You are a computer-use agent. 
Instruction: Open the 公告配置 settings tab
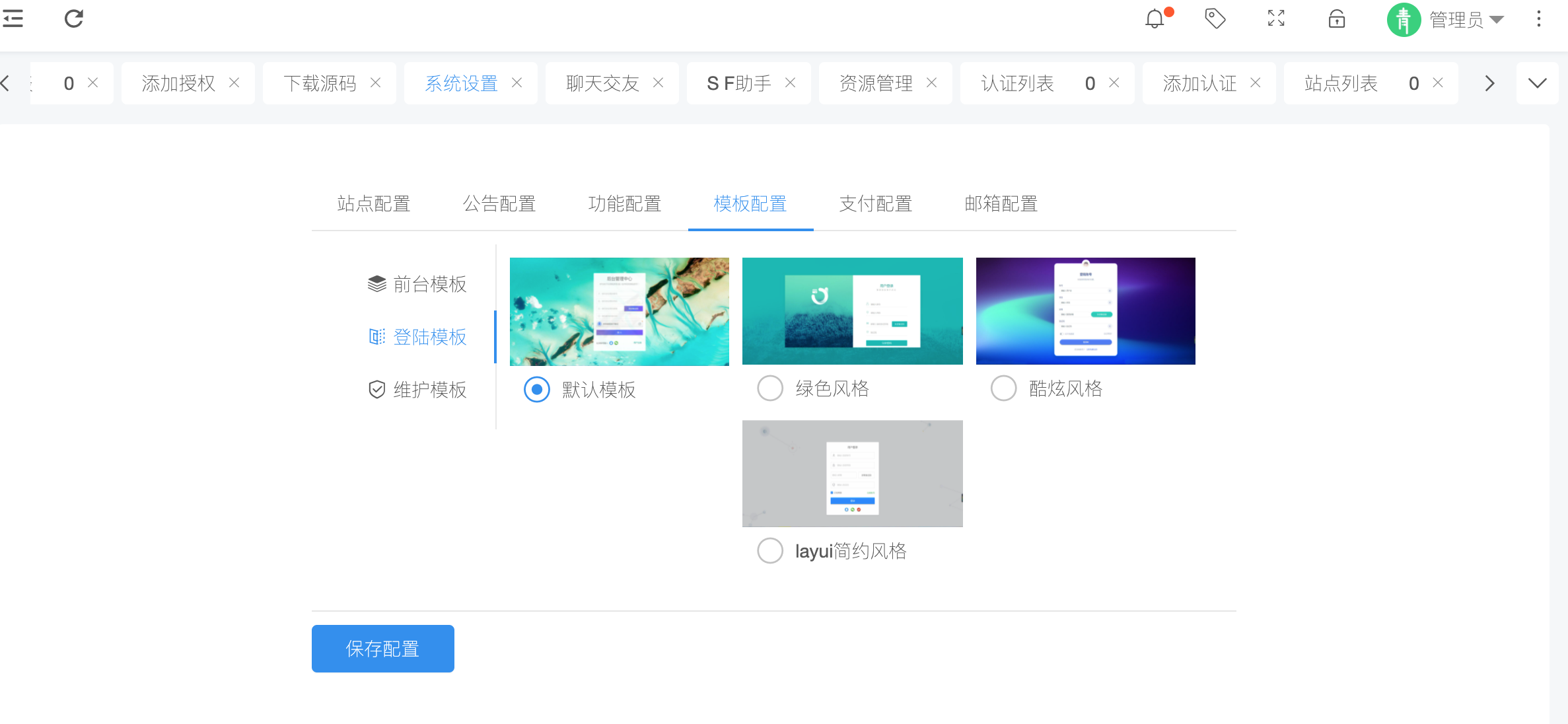click(499, 203)
